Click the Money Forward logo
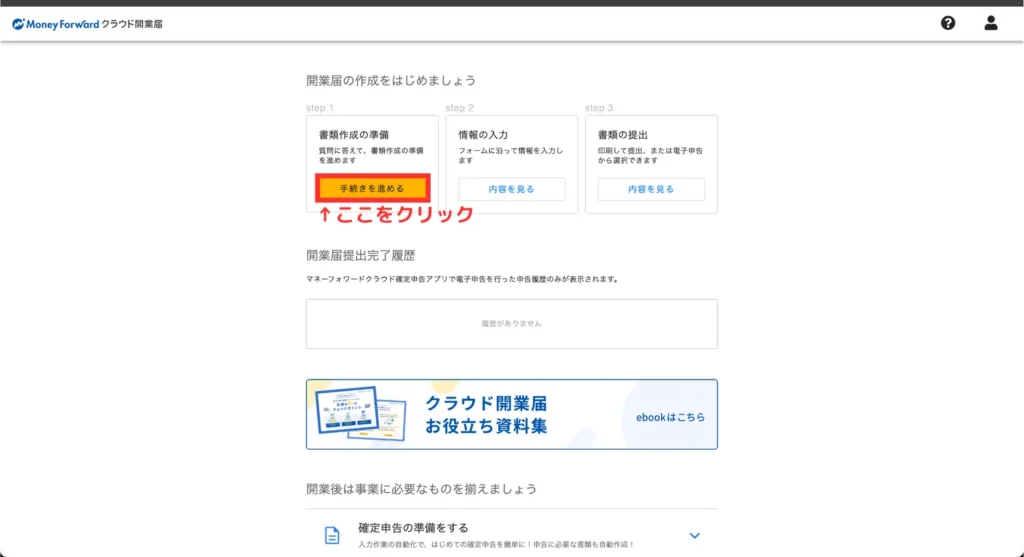This screenshot has height=557, width=1024. (56, 23)
